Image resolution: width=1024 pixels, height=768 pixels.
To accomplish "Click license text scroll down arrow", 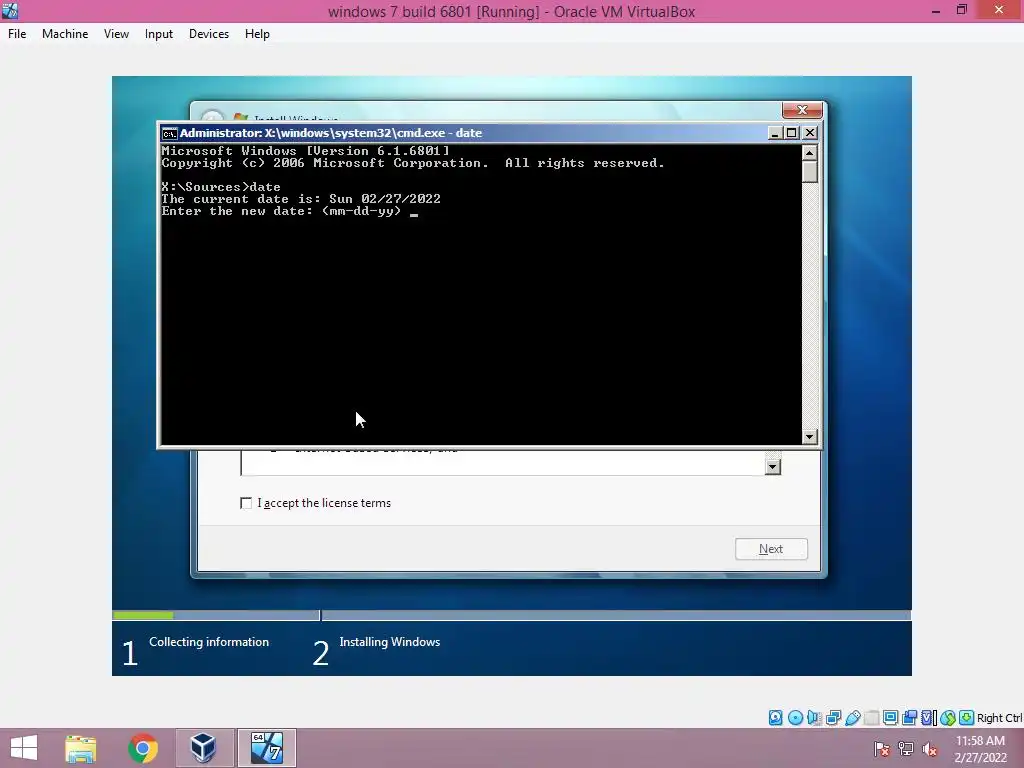I will [x=773, y=466].
